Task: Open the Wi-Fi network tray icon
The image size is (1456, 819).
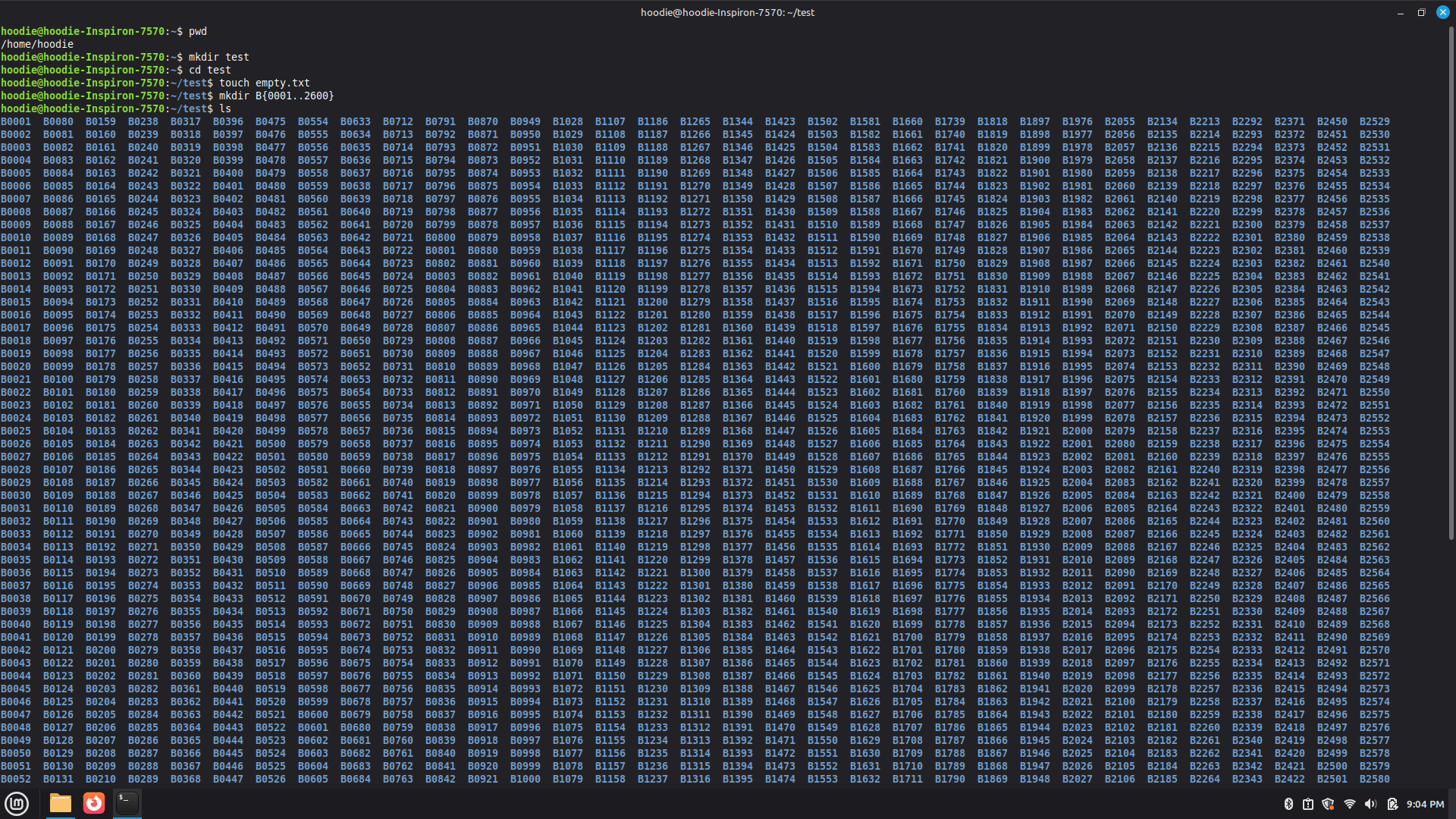Action: tap(1349, 804)
